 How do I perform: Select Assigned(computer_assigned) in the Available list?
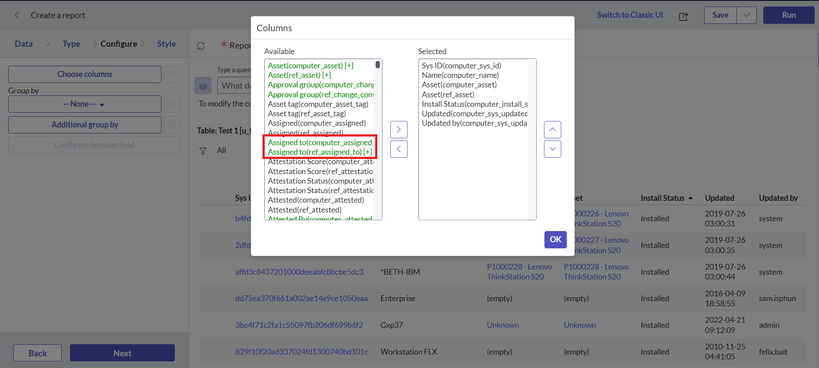click(317, 123)
